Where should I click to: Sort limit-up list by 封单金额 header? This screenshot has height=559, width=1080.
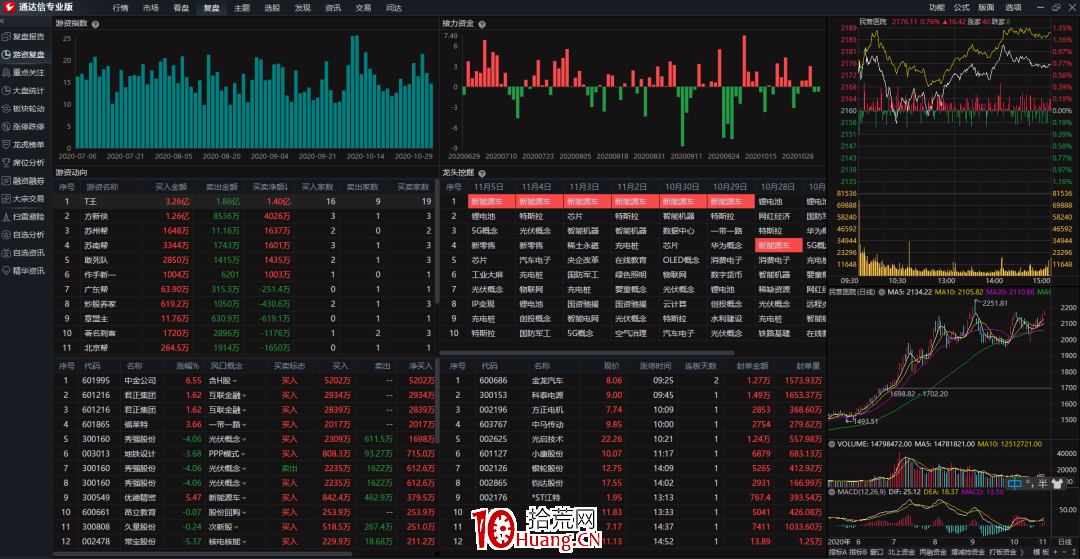(x=751, y=366)
